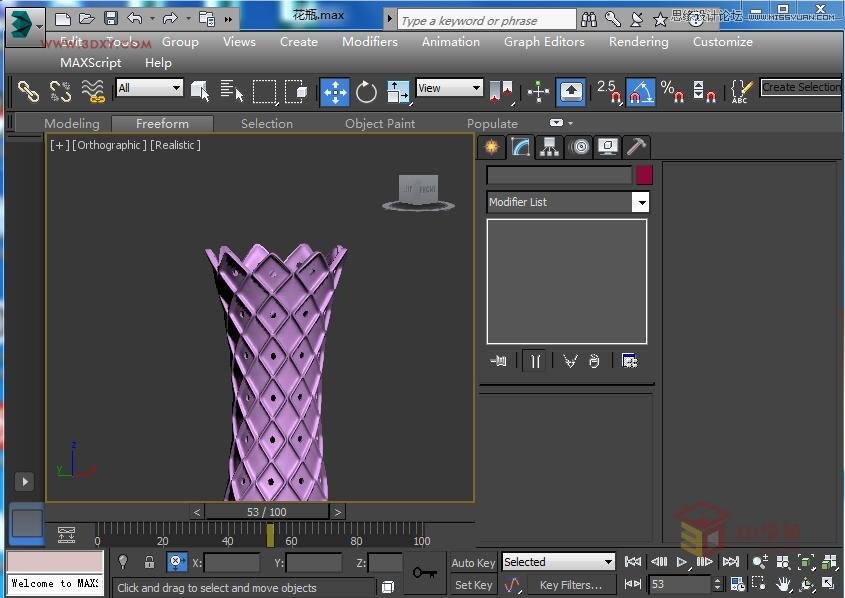Toggle Auto Key animation mode
Viewport: 845px width, 598px height.
pyautogui.click(x=473, y=563)
